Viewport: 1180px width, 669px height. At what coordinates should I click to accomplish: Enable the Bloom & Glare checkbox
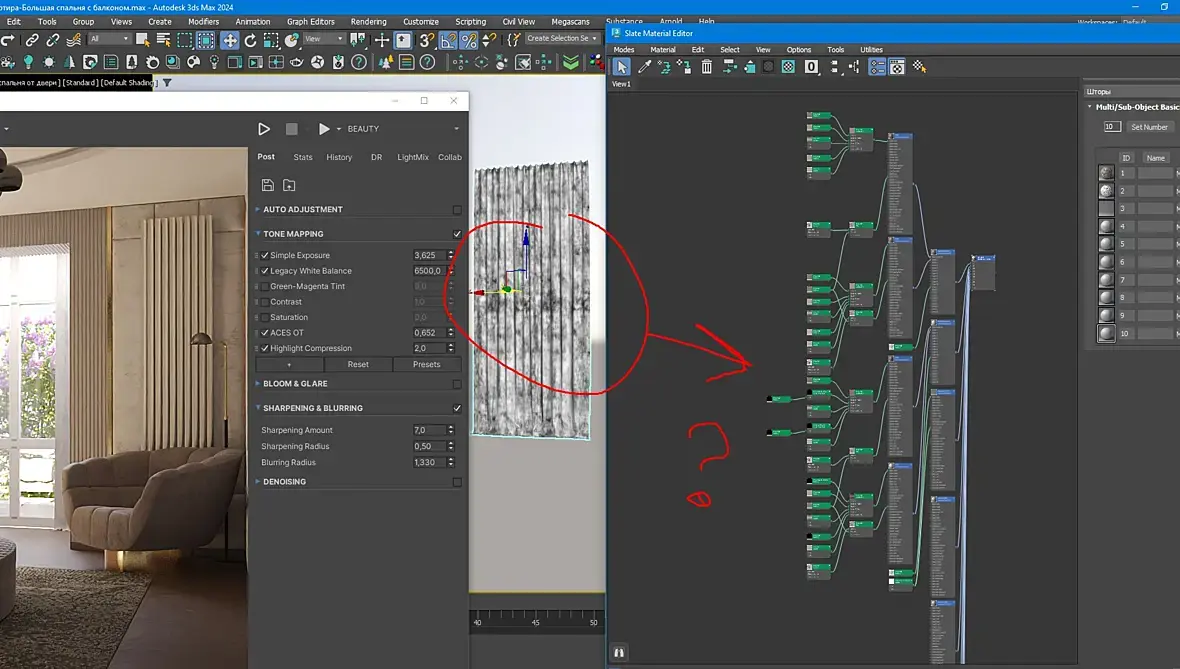coord(457,384)
